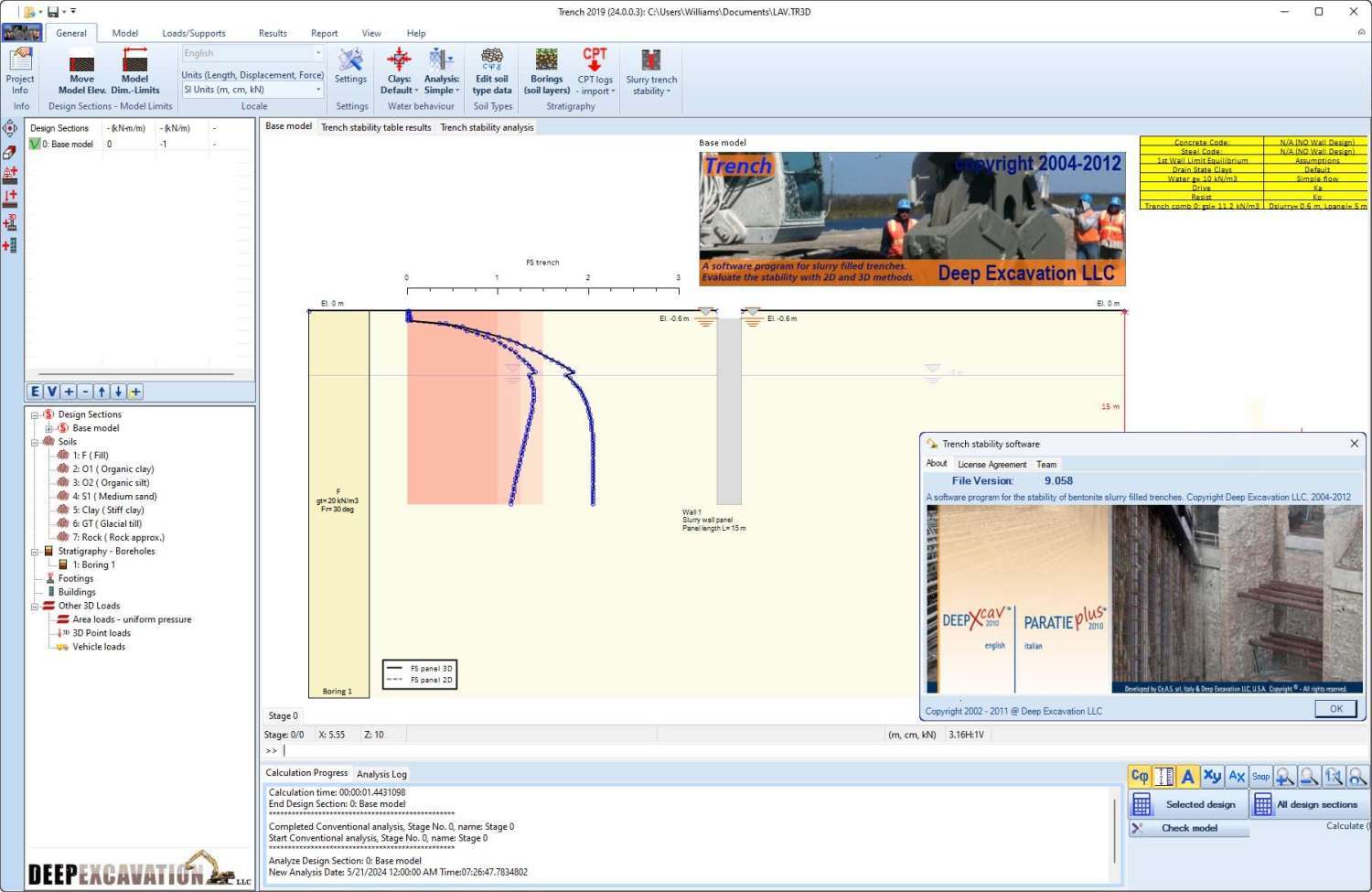
Task: Select the eraser tool in left sidebar
Action: point(10,152)
